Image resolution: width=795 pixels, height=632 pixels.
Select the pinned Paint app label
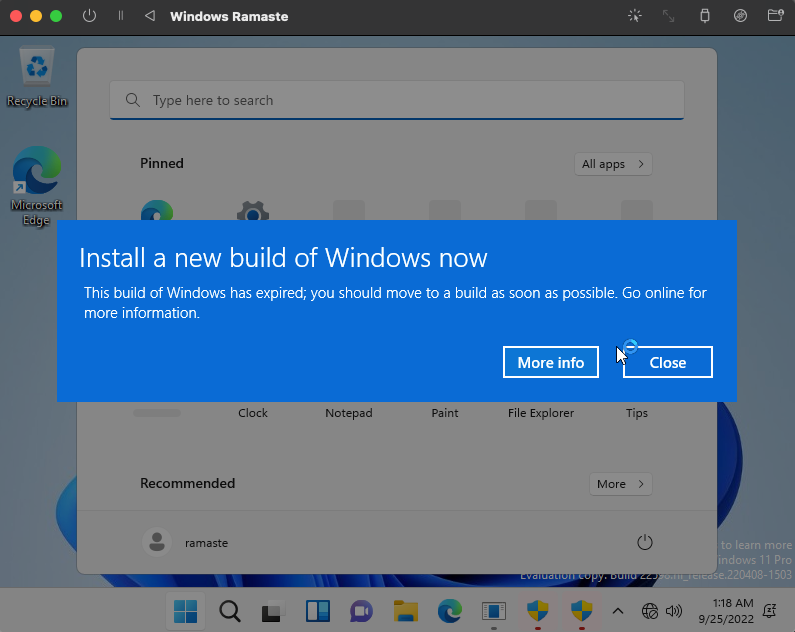point(445,413)
